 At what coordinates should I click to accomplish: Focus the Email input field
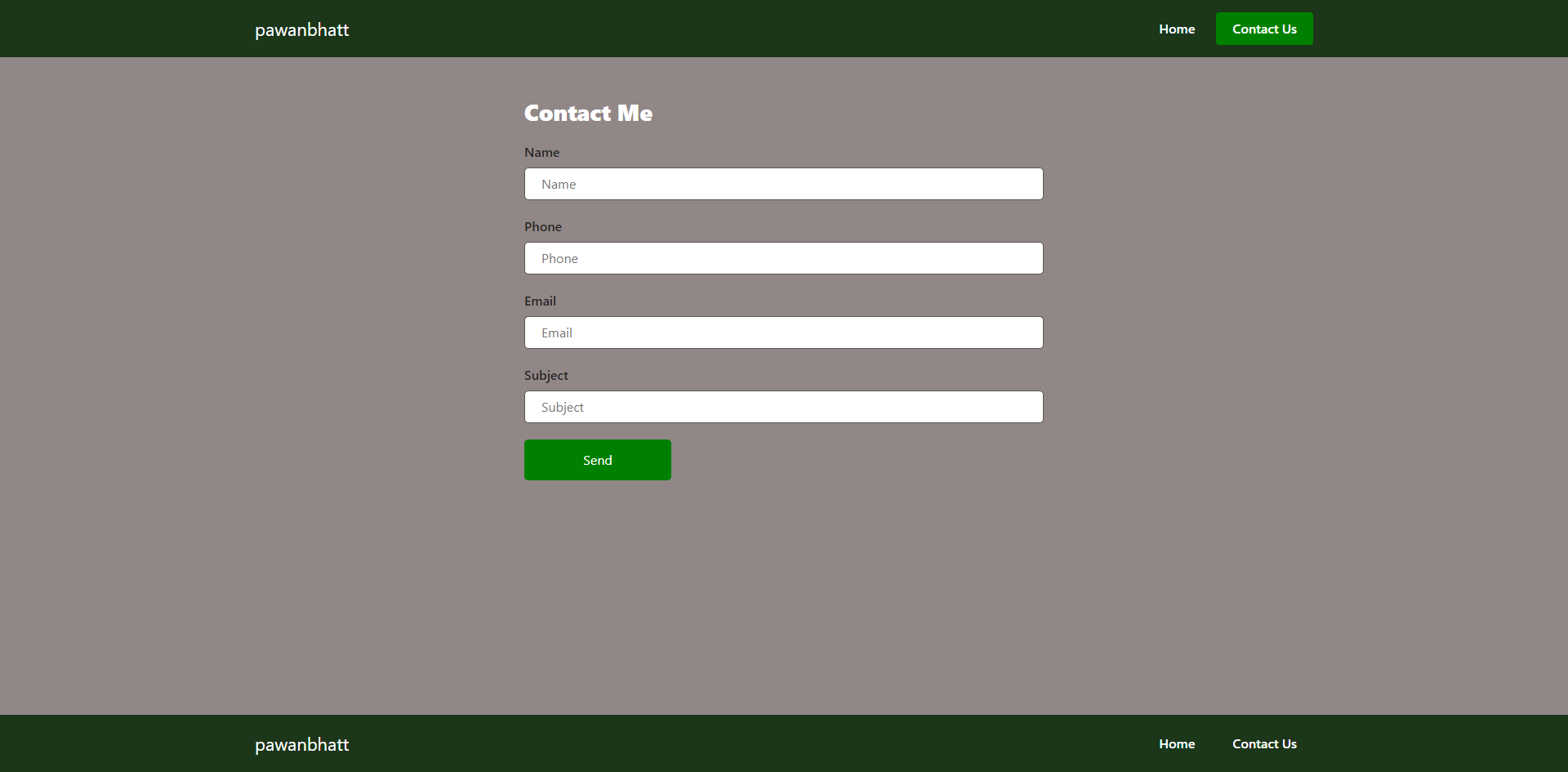click(784, 332)
